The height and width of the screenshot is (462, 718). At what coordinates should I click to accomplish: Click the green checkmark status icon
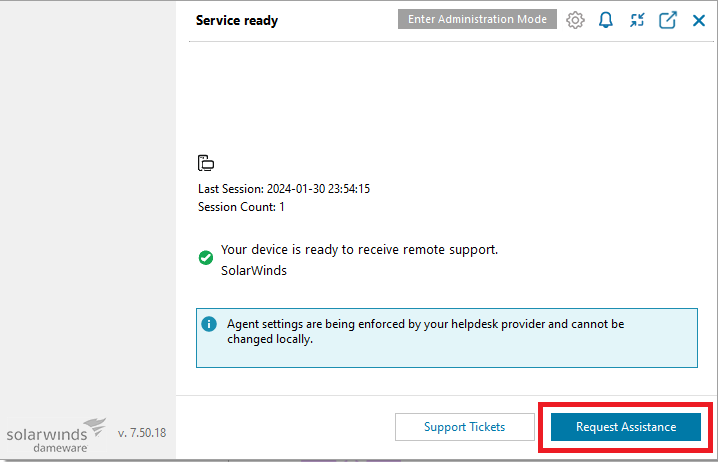tap(206, 258)
